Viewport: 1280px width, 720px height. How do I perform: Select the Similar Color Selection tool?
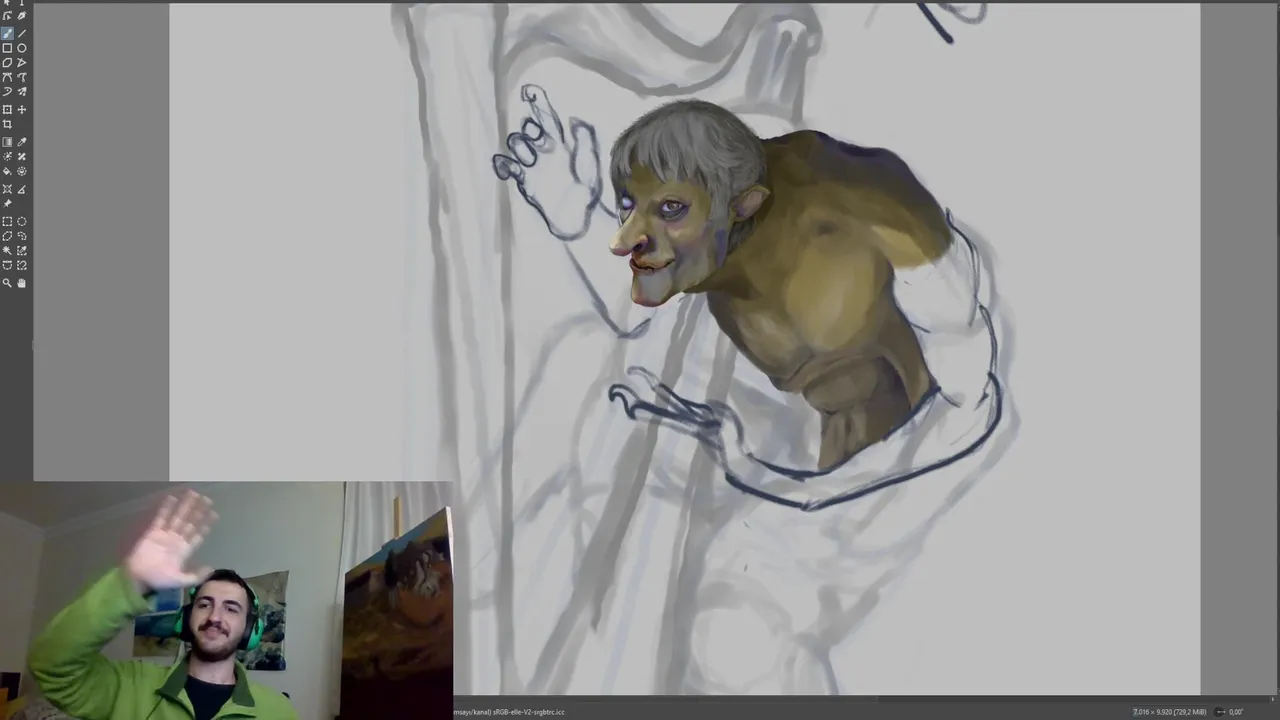(x=22, y=250)
